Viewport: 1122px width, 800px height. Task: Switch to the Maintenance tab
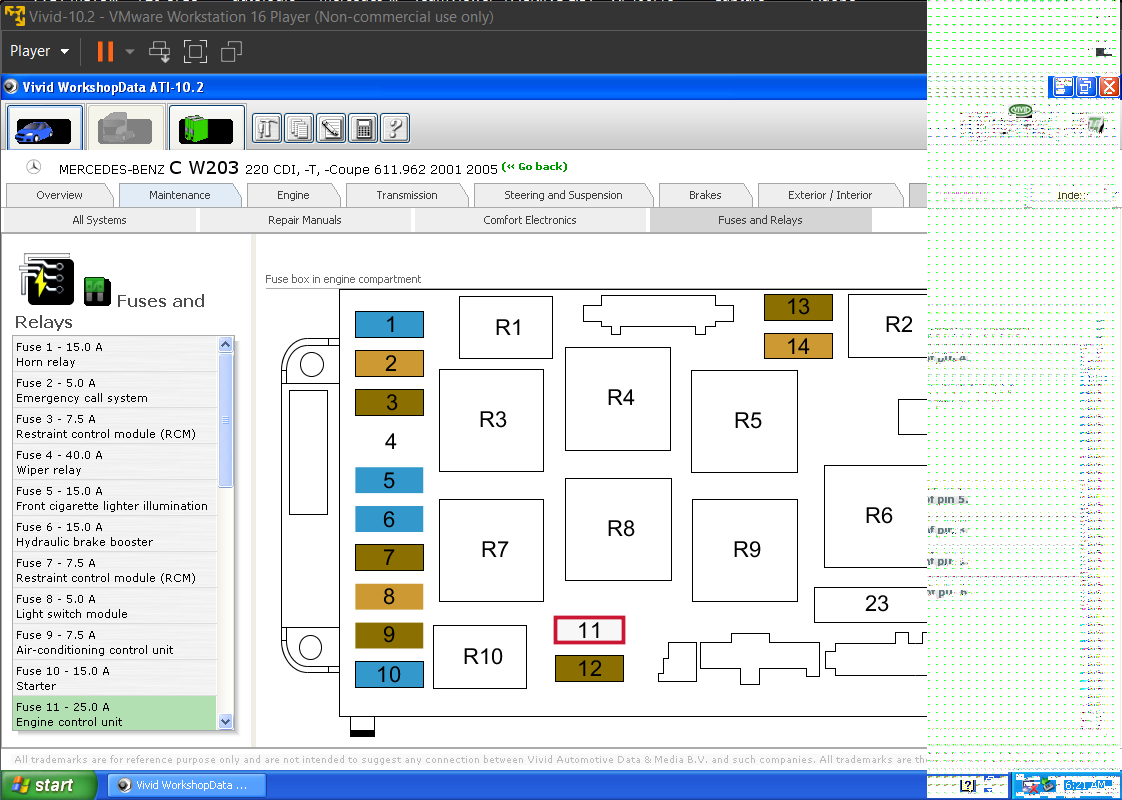pos(180,195)
